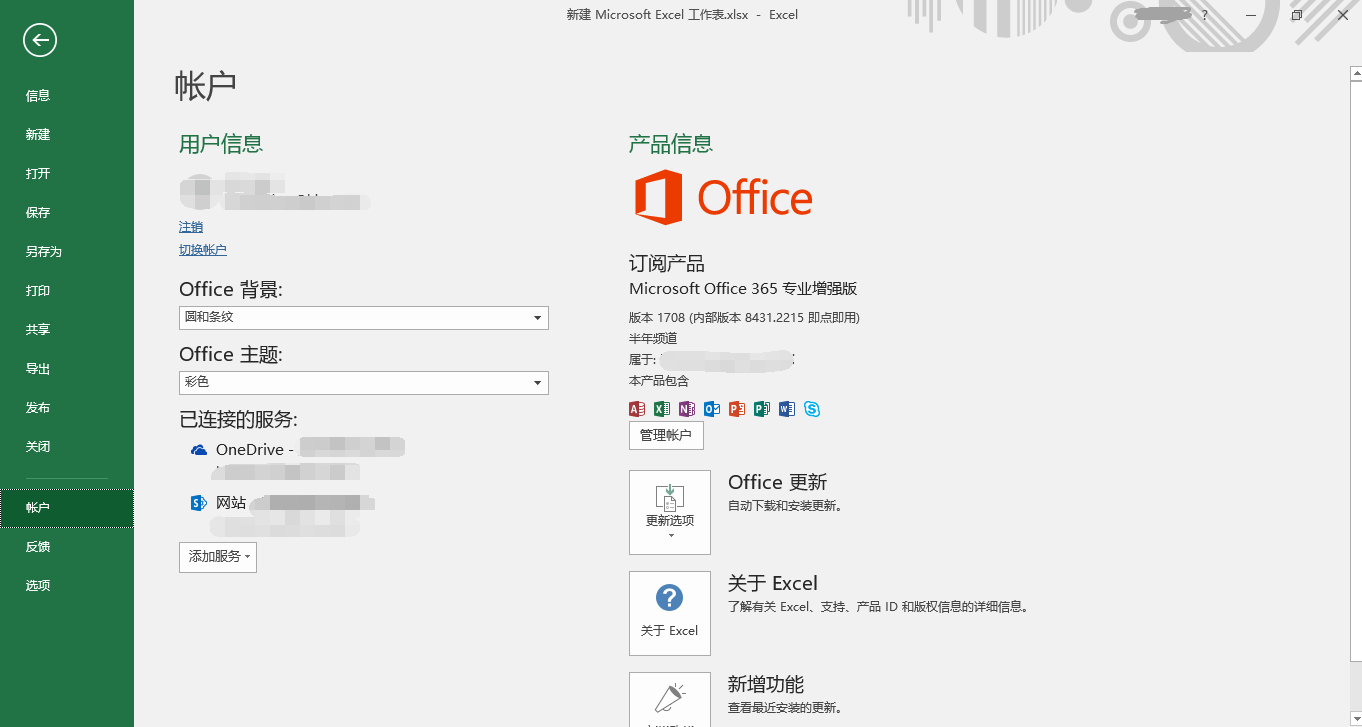Click the Publisher icon

pyautogui.click(x=761, y=408)
